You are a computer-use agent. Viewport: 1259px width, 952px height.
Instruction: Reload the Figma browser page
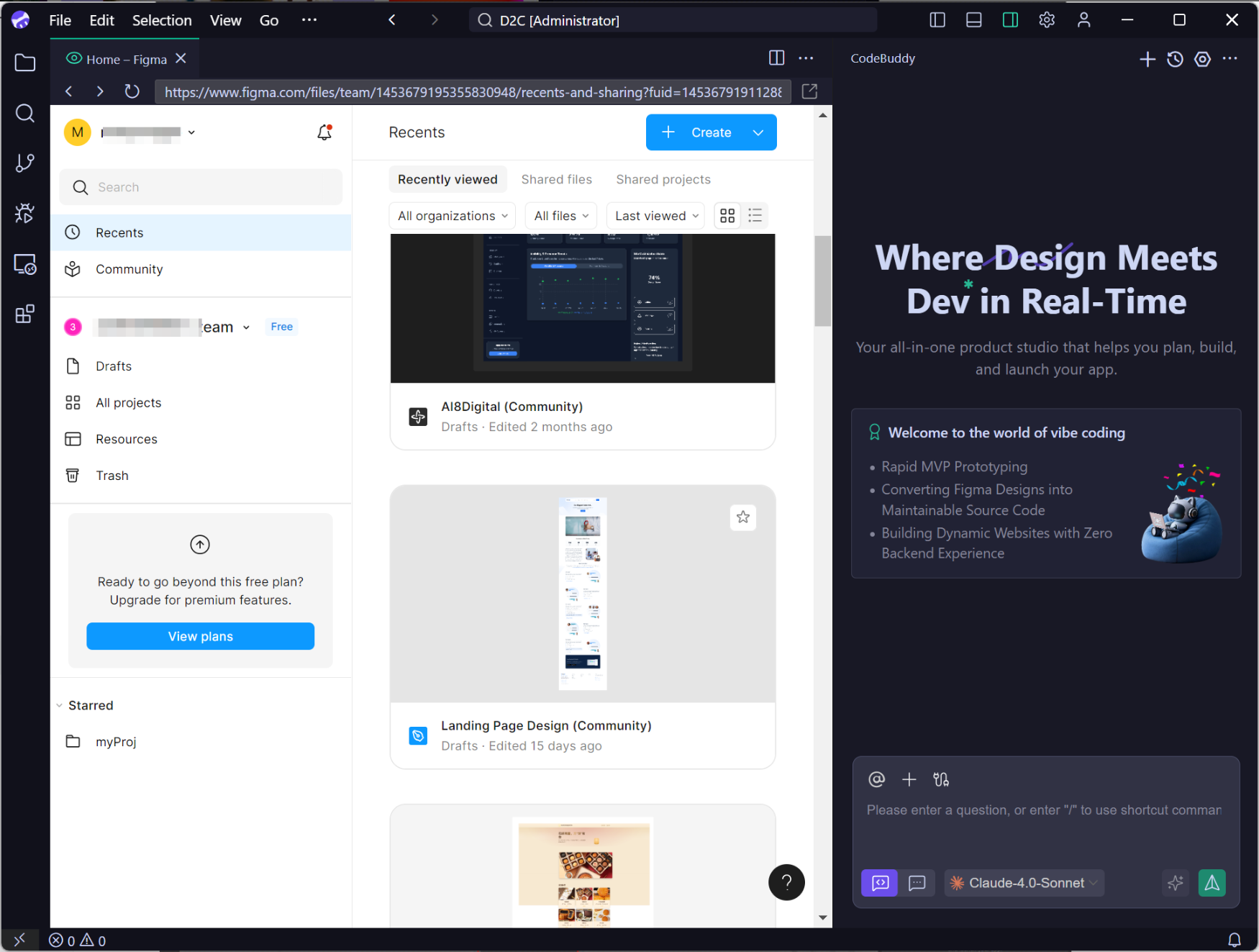pos(132,91)
